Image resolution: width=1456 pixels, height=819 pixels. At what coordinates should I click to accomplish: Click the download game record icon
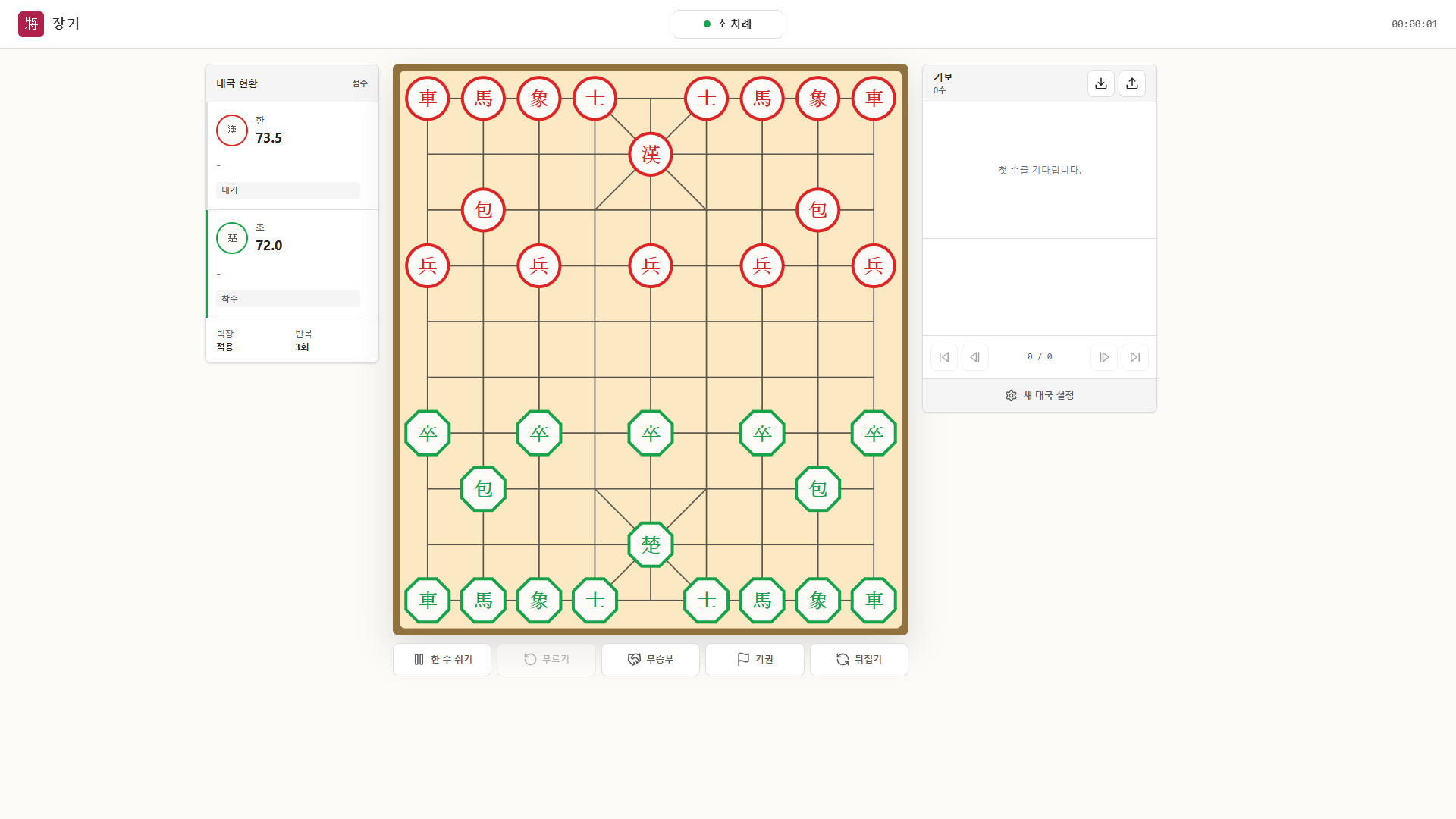(1101, 83)
